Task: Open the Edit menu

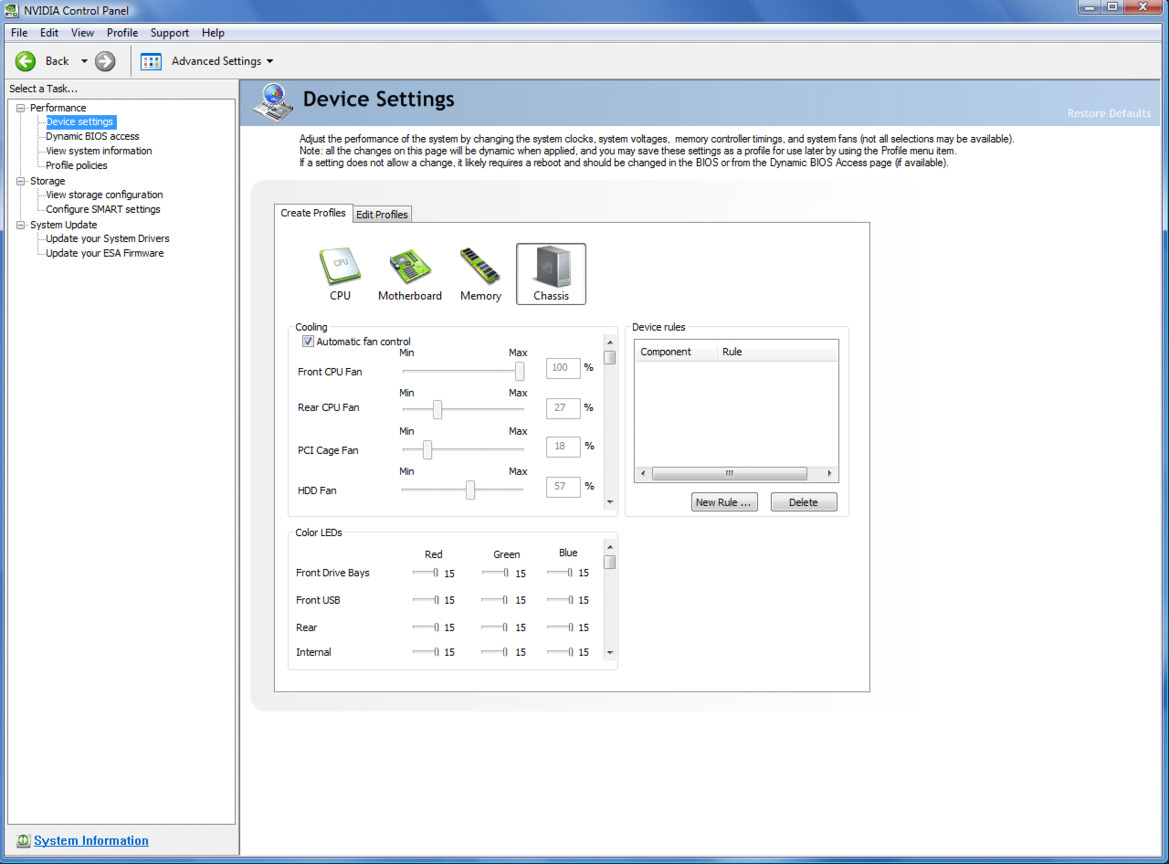Action: (x=49, y=33)
